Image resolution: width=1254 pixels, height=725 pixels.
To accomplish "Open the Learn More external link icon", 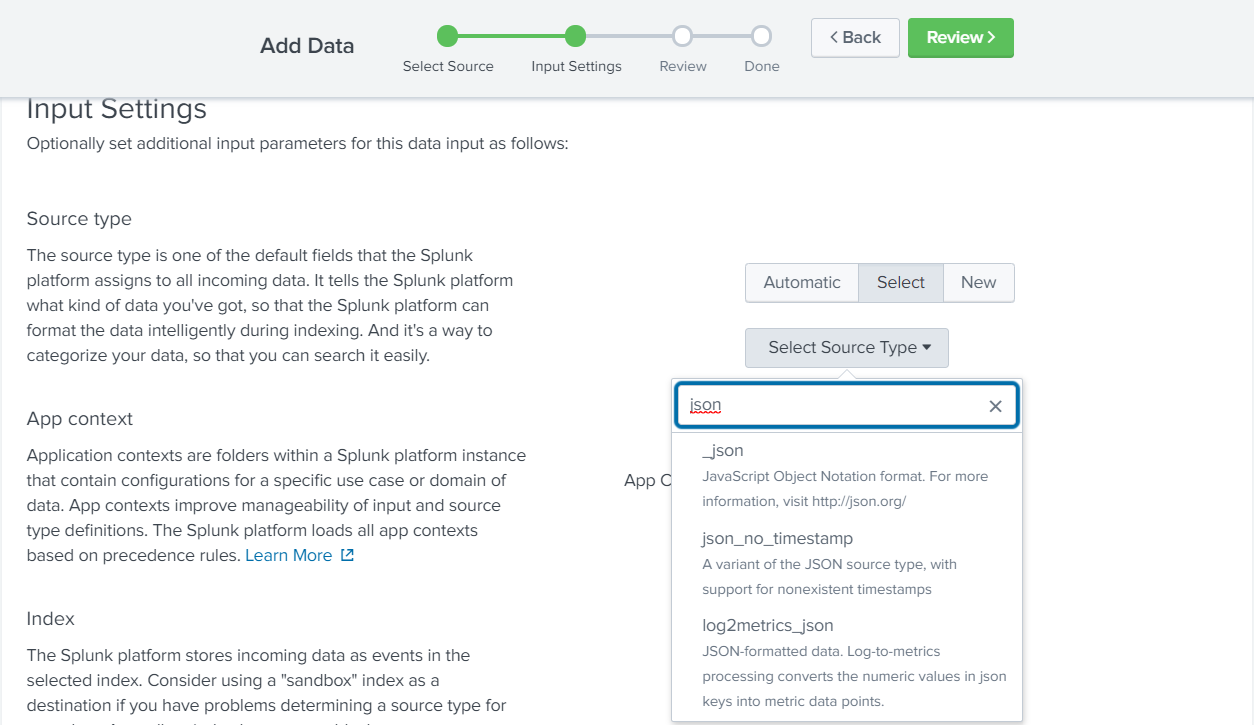I will pos(347,555).
